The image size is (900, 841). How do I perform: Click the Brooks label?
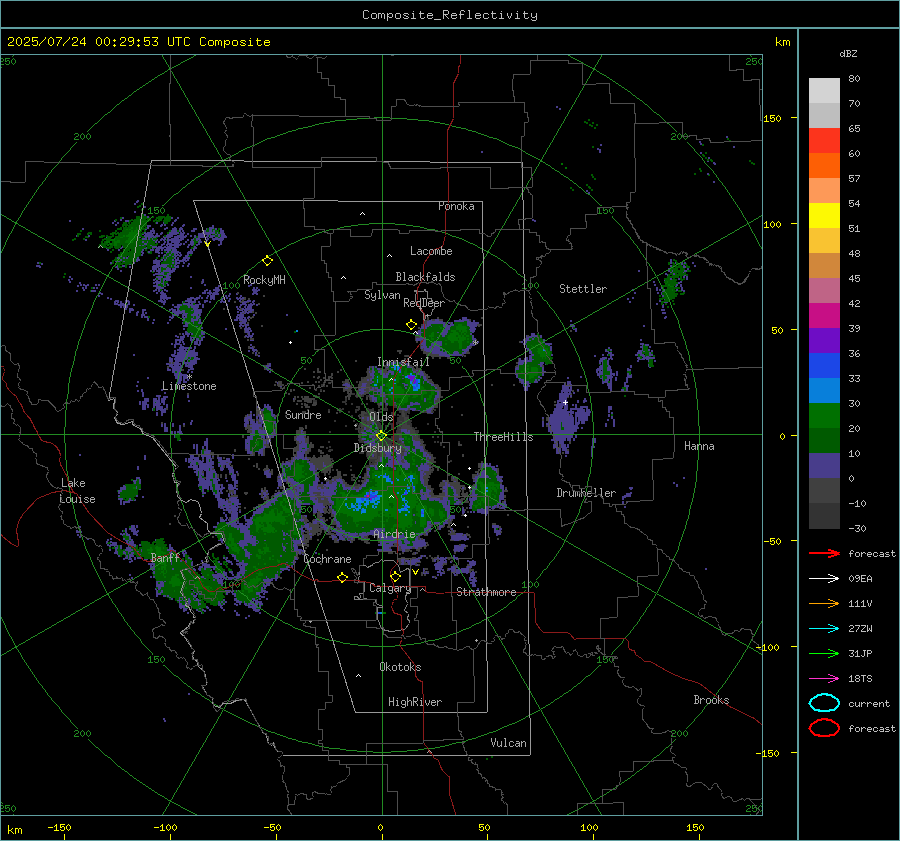(711, 700)
